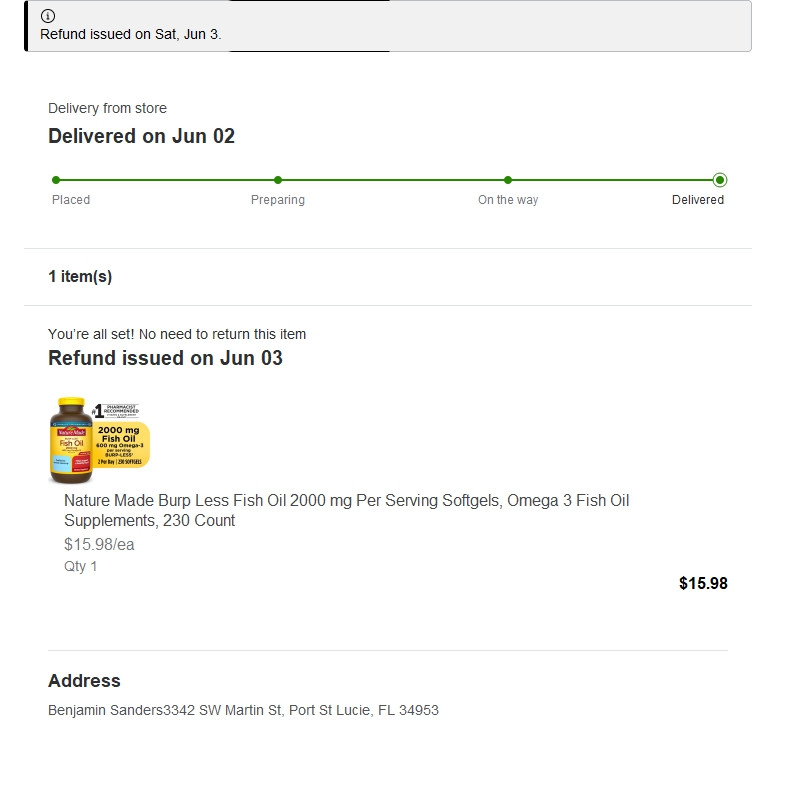Image resolution: width=800 pixels, height=786 pixels.
Task: Click the "Delivered" status label
Action: (698, 200)
